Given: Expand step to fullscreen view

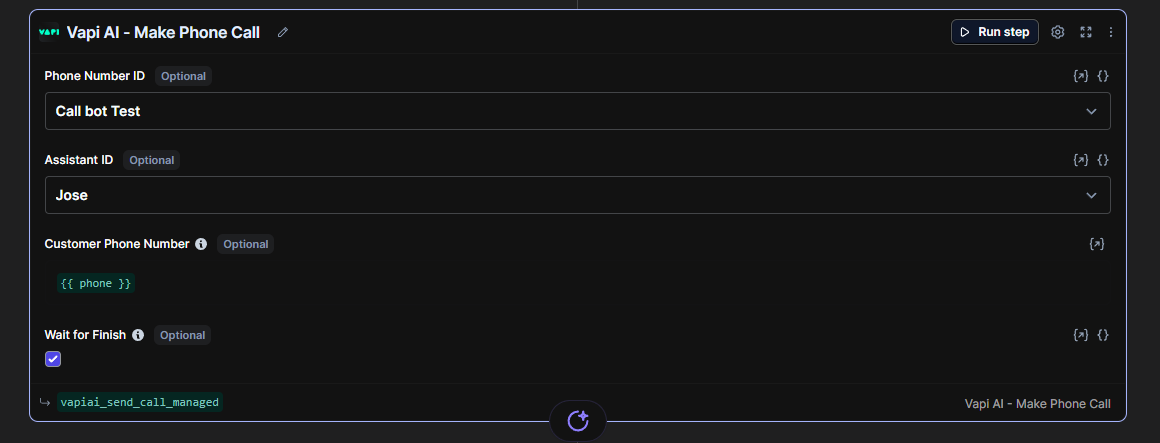Looking at the screenshot, I should click(1086, 32).
